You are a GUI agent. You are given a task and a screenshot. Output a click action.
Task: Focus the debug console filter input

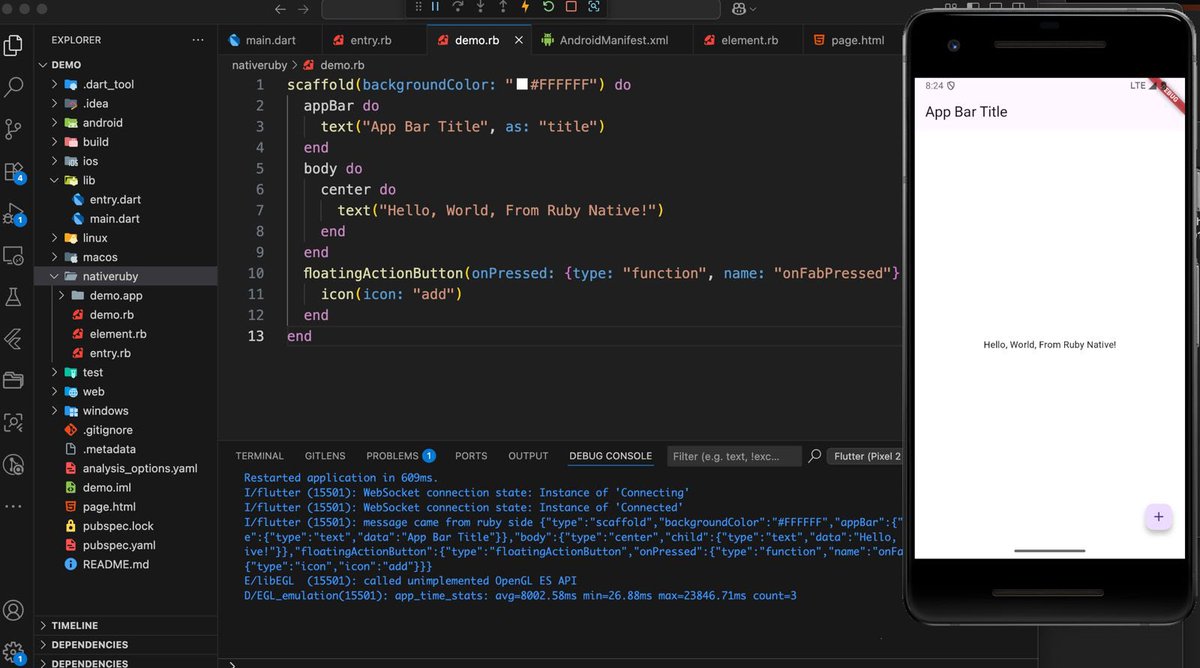click(734, 456)
